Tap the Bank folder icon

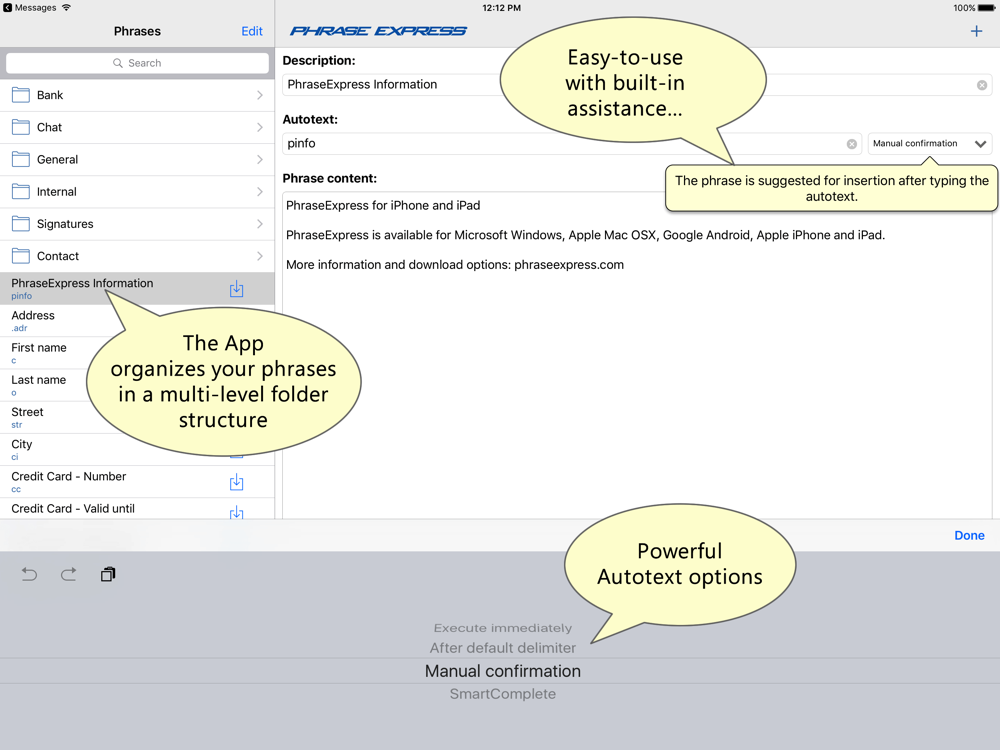[x=20, y=95]
